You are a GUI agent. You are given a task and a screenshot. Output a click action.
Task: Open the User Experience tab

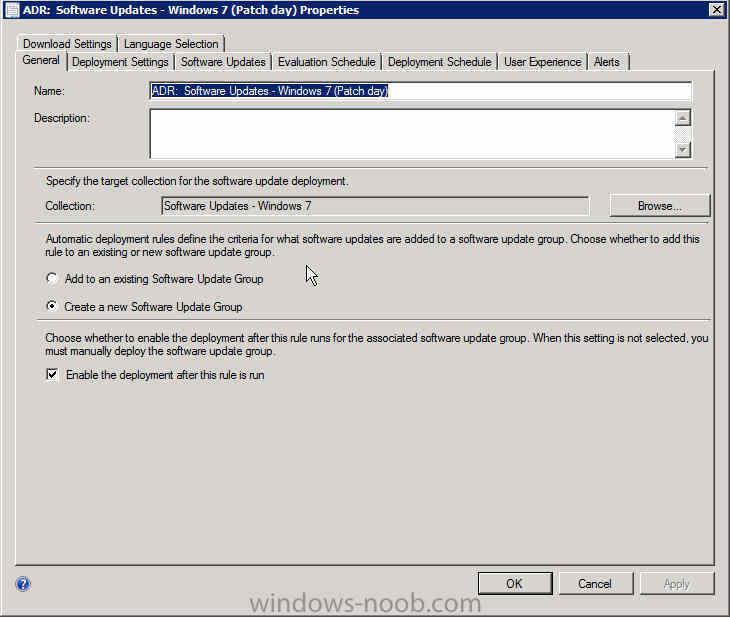coord(542,62)
